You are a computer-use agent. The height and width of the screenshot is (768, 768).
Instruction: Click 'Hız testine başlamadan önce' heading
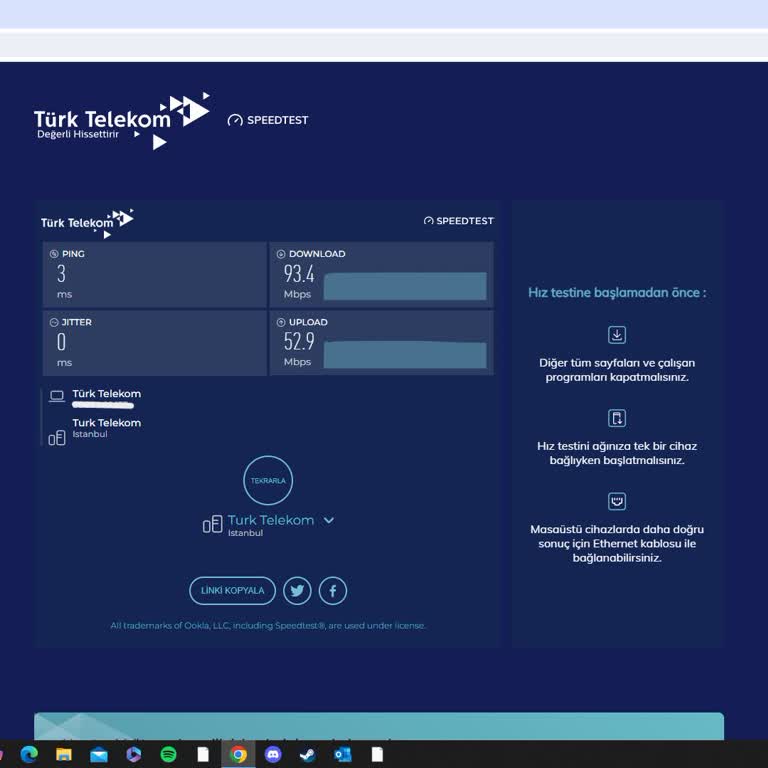point(617,292)
